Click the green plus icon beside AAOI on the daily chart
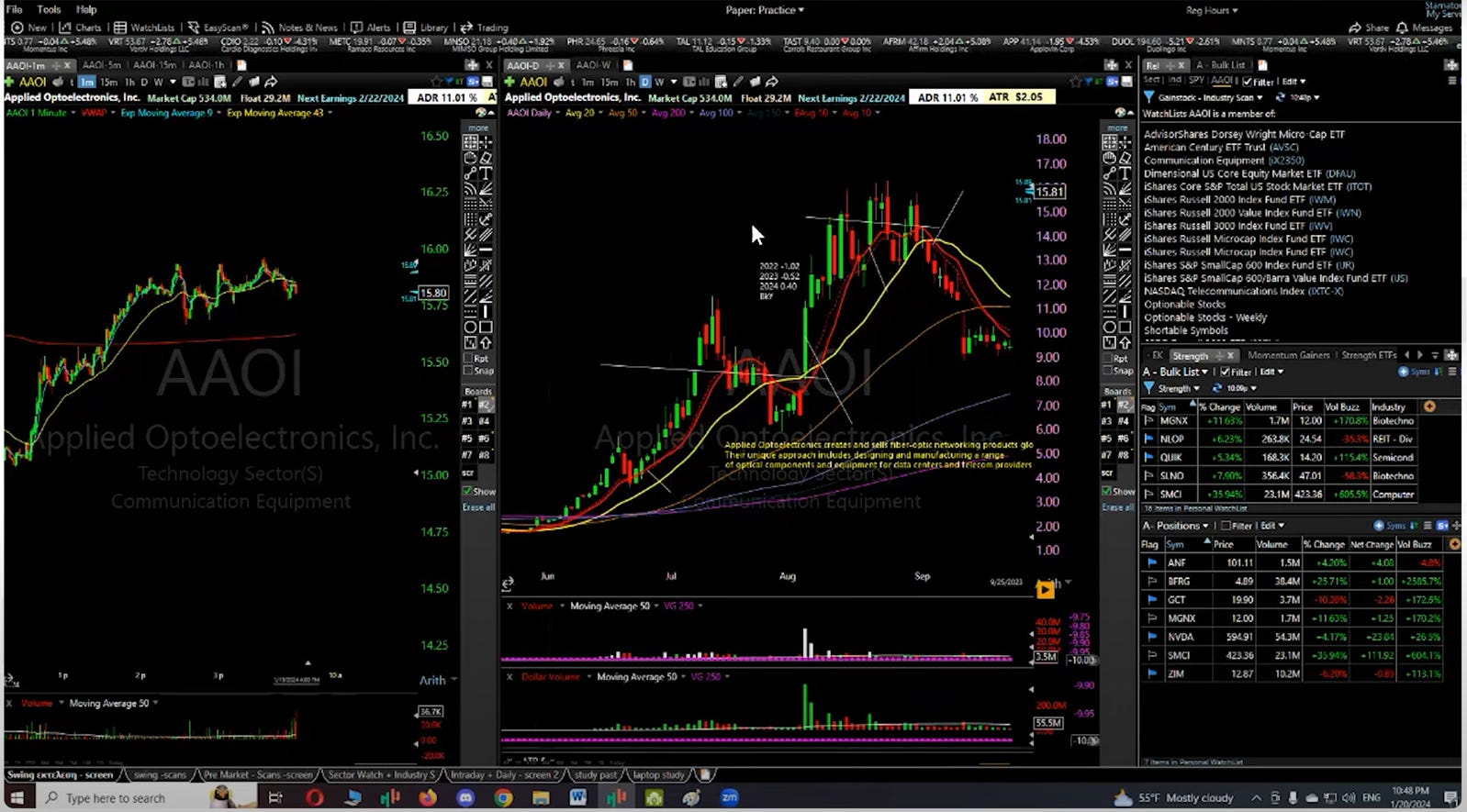Image resolution: width=1467 pixels, height=812 pixels. coord(510,82)
